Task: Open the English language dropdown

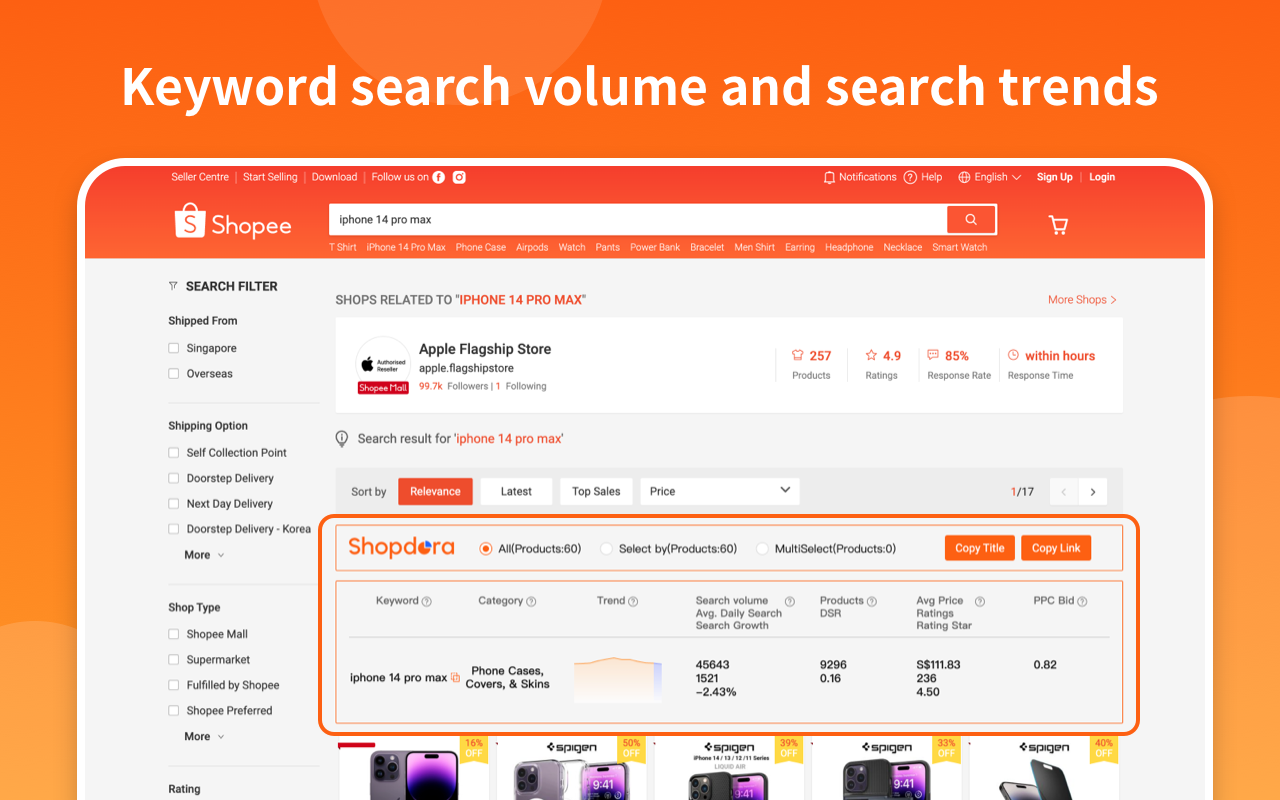Action: [x=989, y=177]
